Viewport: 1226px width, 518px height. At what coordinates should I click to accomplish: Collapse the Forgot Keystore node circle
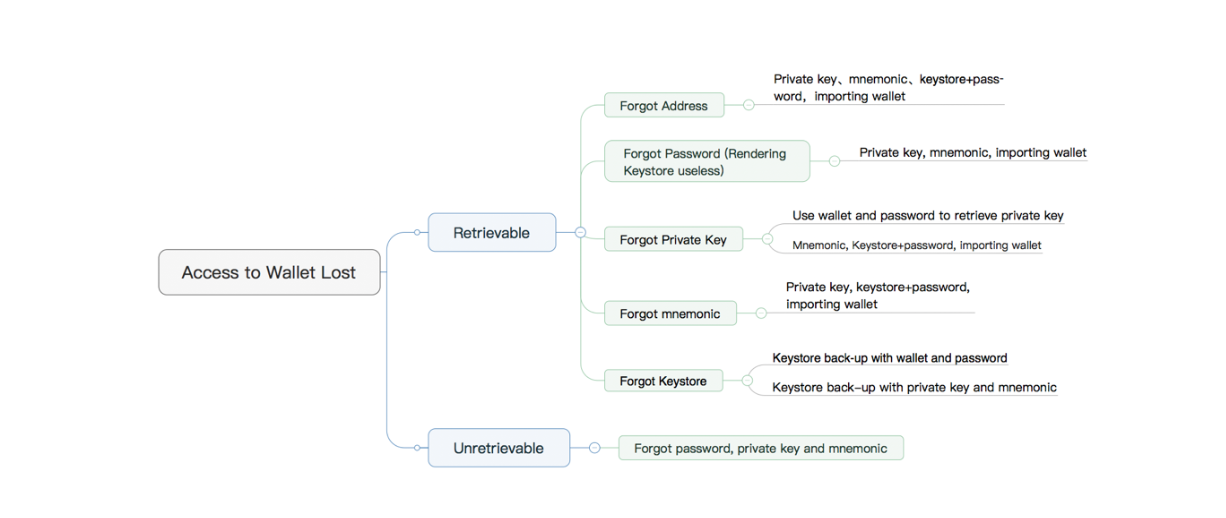(x=746, y=380)
